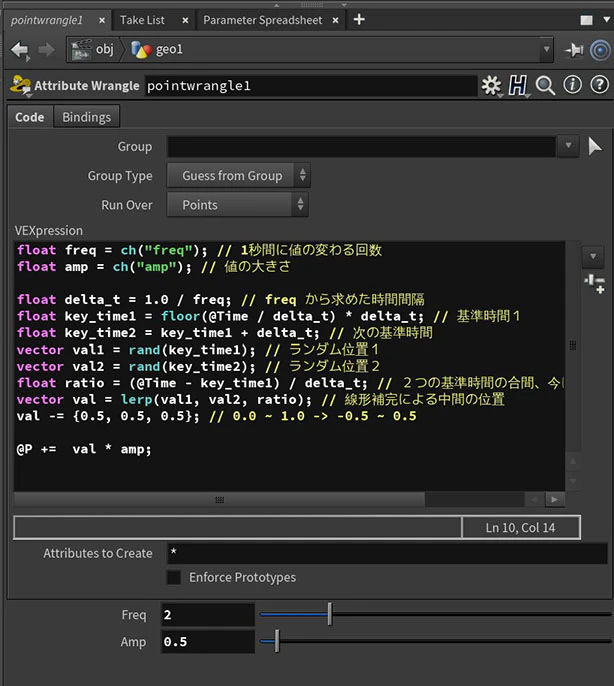614x686 pixels.
Task: Click the Attributes to Create label
Action: pos(98,553)
